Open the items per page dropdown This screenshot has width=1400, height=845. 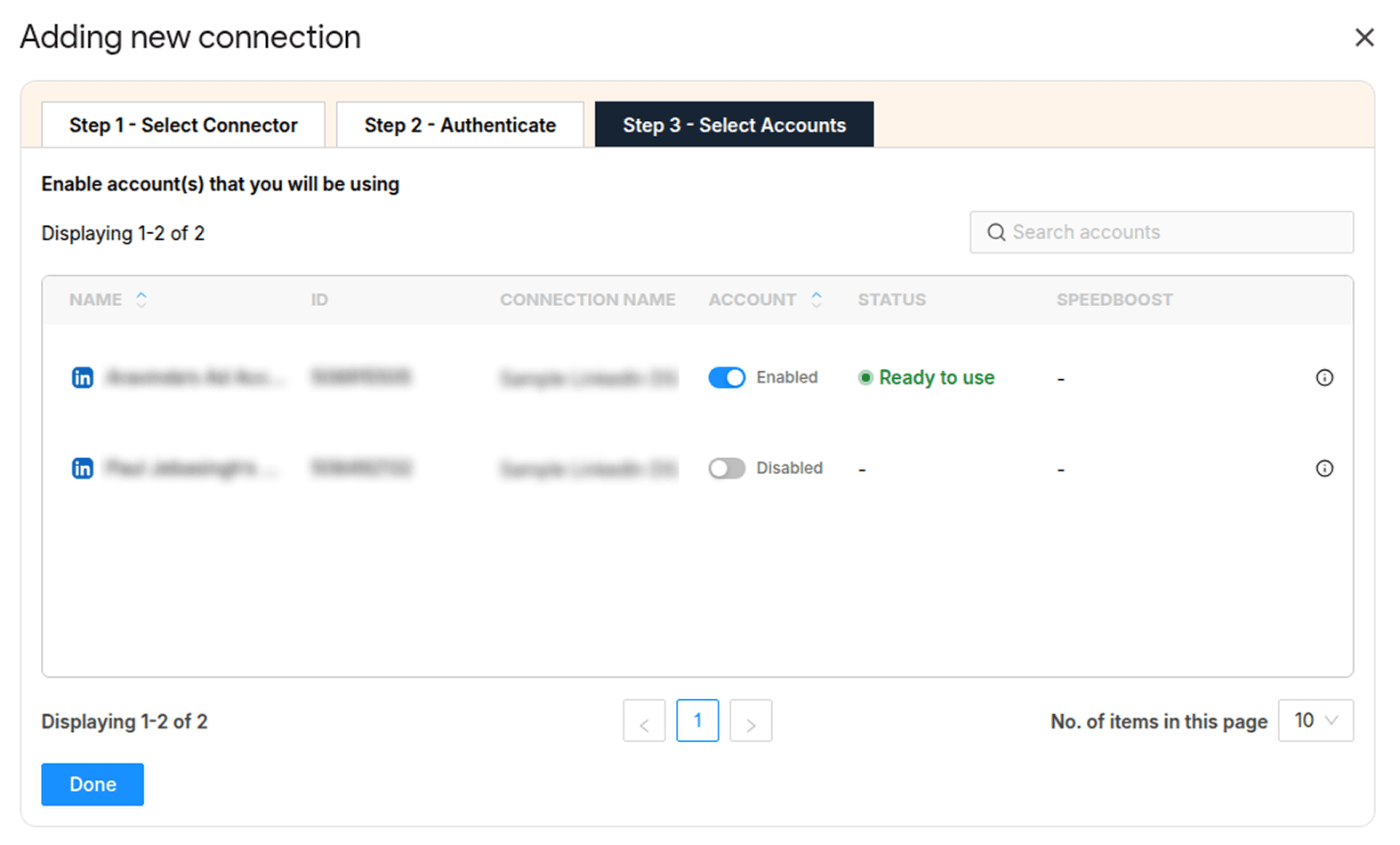(x=1316, y=720)
